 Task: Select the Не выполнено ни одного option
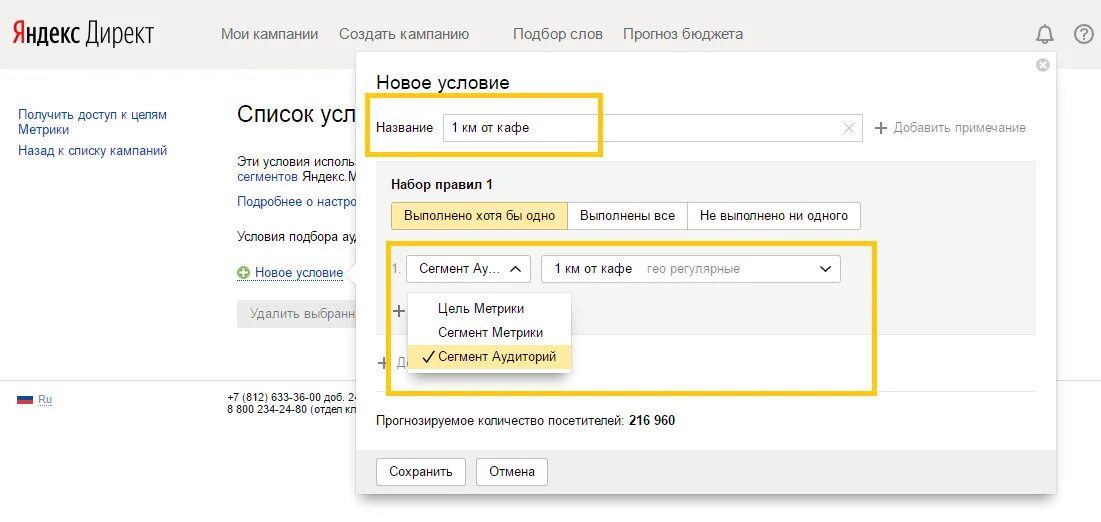pyautogui.click(x=774, y=216)
